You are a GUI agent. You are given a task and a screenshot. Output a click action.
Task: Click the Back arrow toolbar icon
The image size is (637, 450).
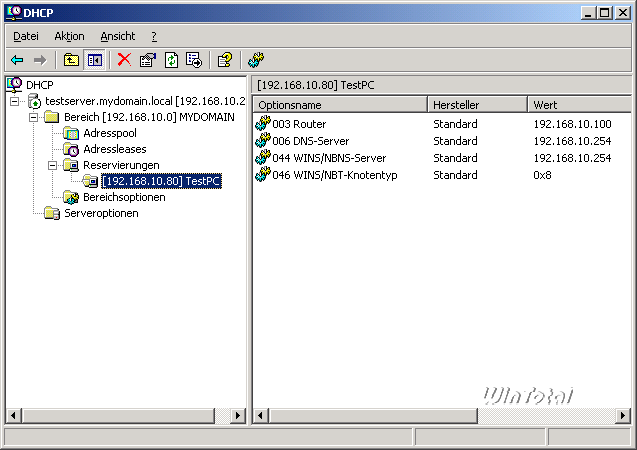[17, 60]
